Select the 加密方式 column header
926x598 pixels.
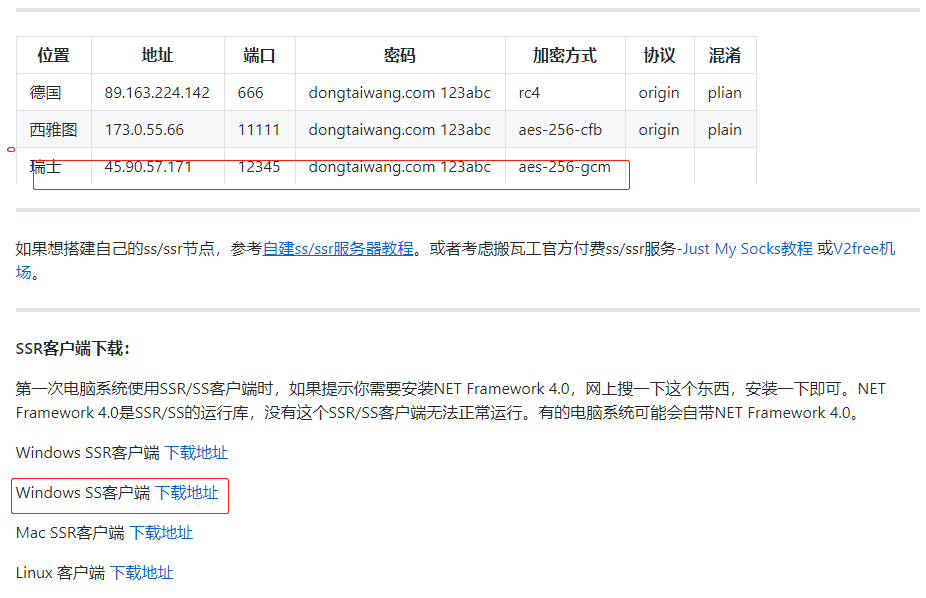(565, 55)
